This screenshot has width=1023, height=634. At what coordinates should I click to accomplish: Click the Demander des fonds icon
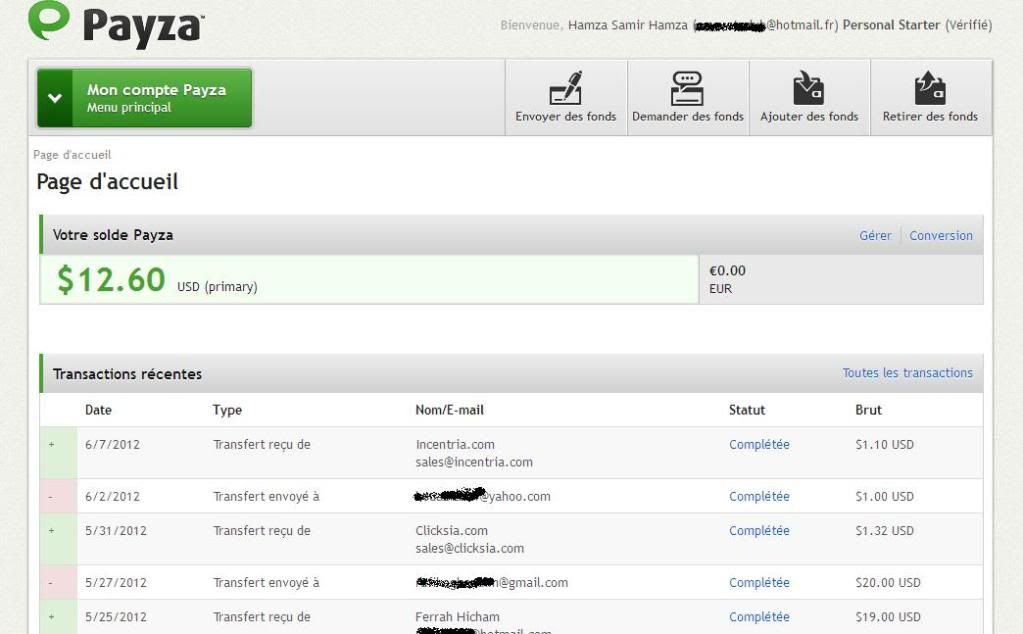687,88
